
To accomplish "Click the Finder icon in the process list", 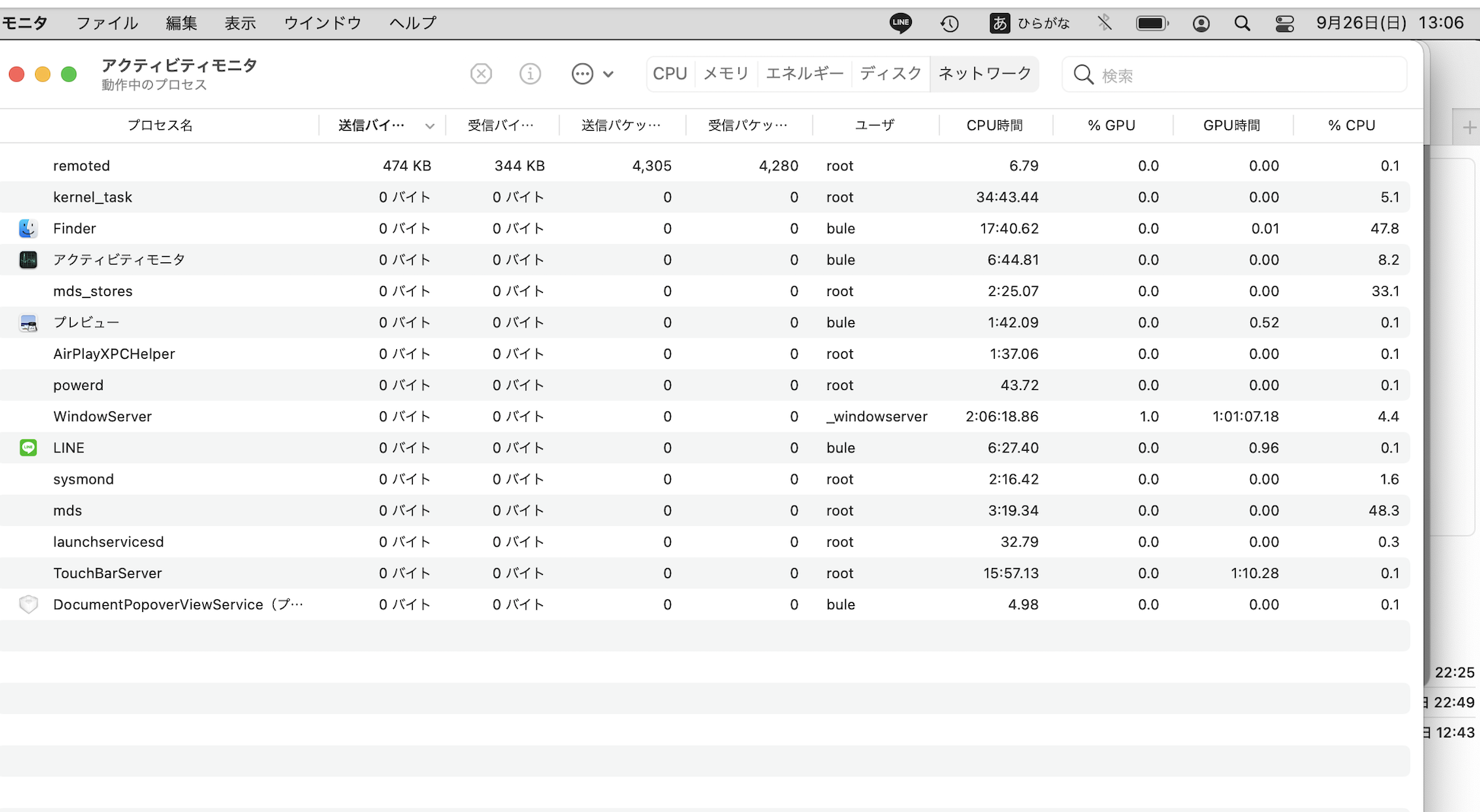I will click(x=28, y=228).
